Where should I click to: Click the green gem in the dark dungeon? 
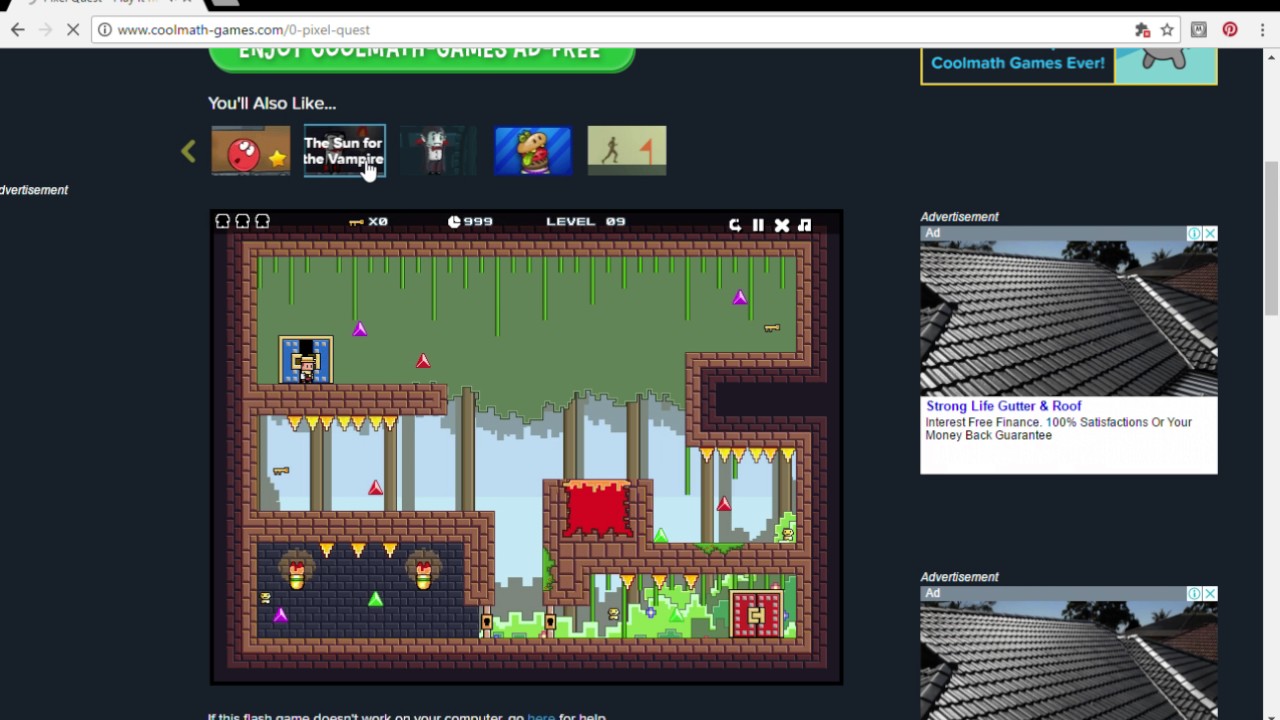(375, 599)
